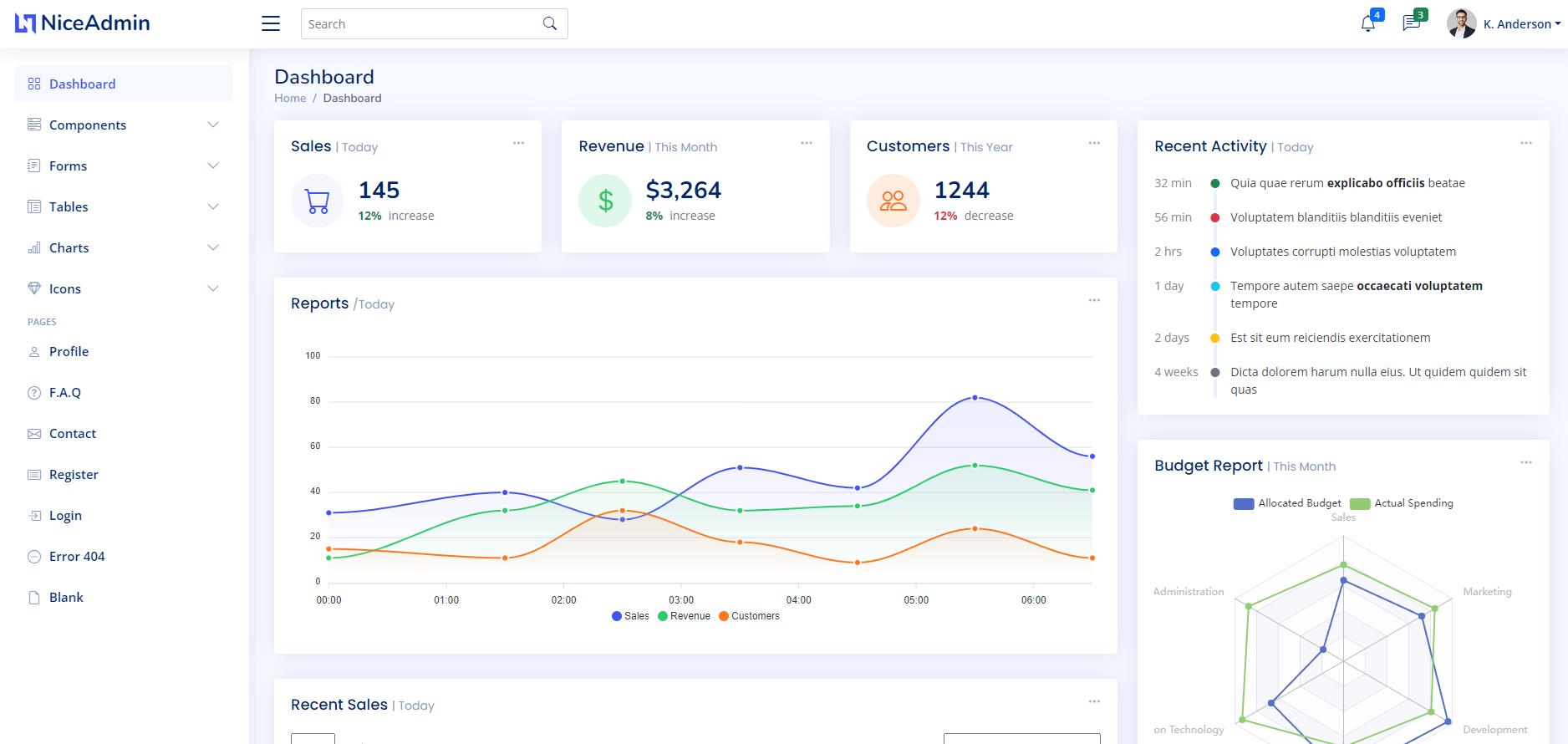The height and width of the screenshot is (744, 1568).
Task: Expand the Icons sidebar chevron
Action: 213,288
